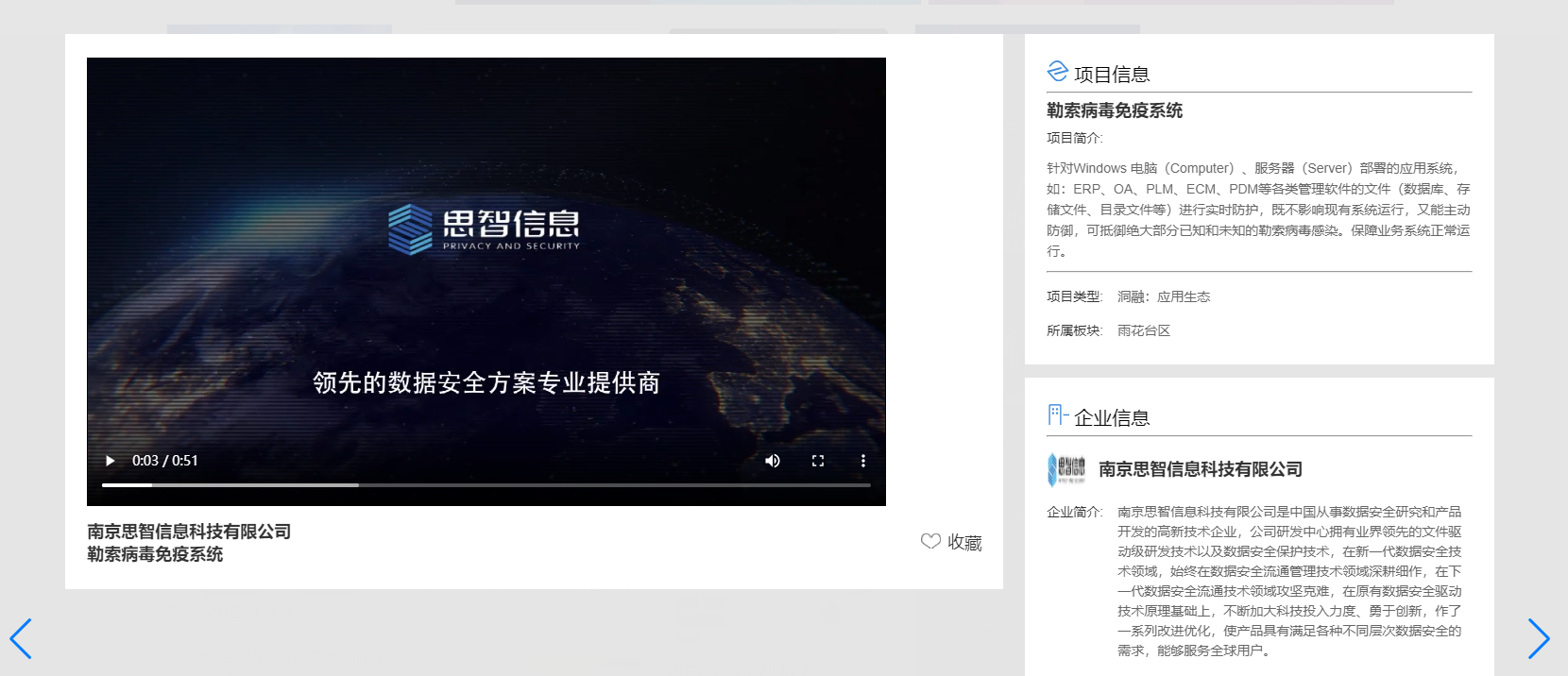Go to previous project with left arrow
The image size is (1568, 676).
point(21,639)
